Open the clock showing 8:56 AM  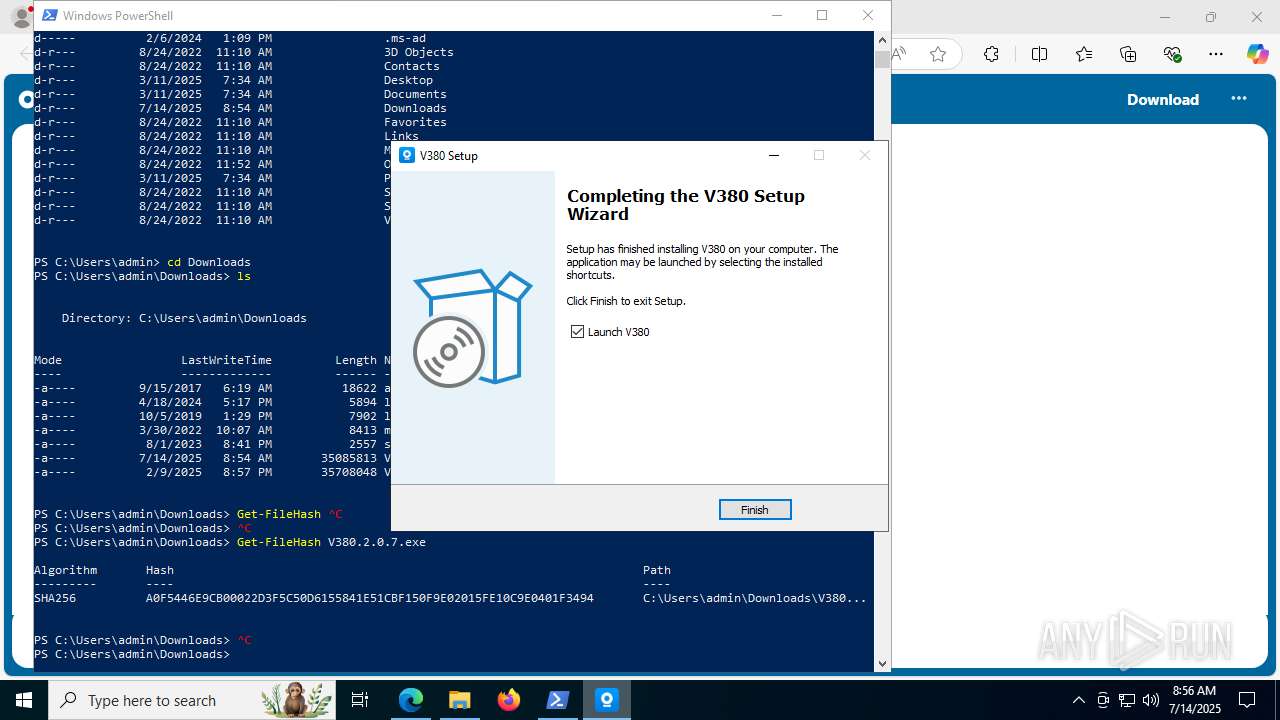click(x=1194, y=700)
